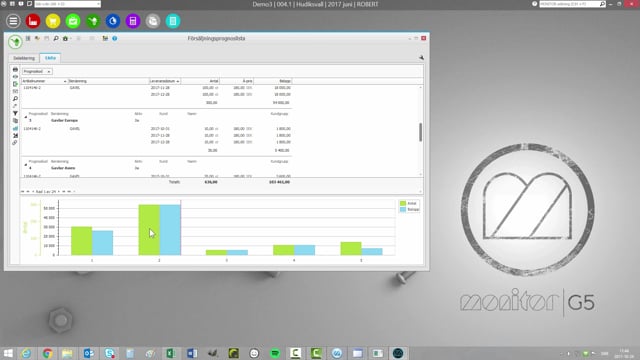
Task: Click the Antal column header
Action: [x=200, y=81]
